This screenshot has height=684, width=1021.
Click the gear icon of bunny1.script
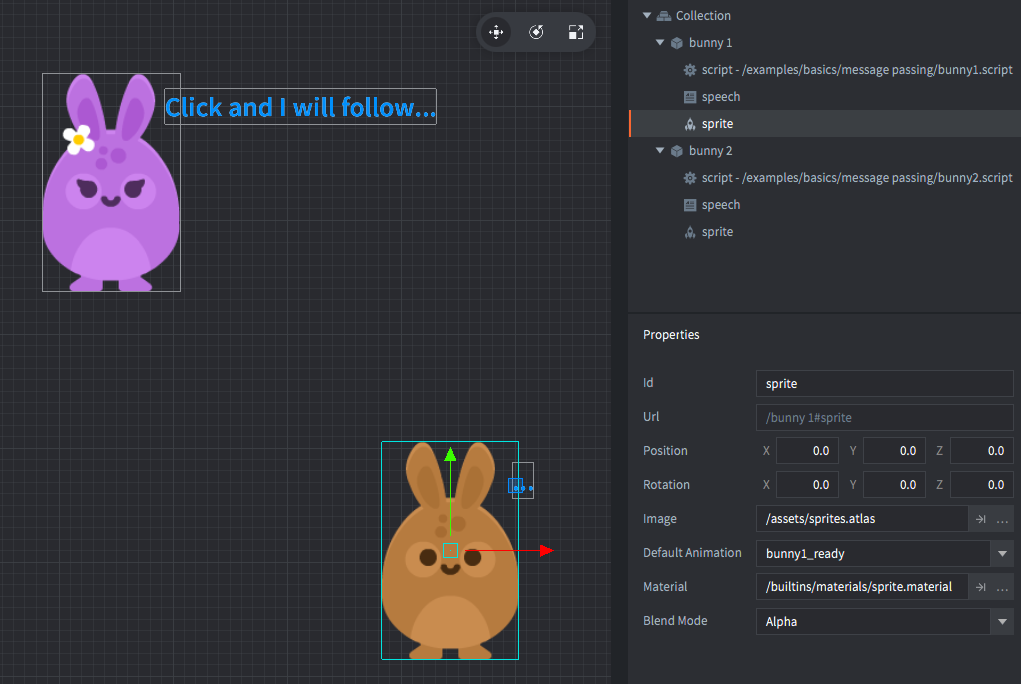point(690,70)
